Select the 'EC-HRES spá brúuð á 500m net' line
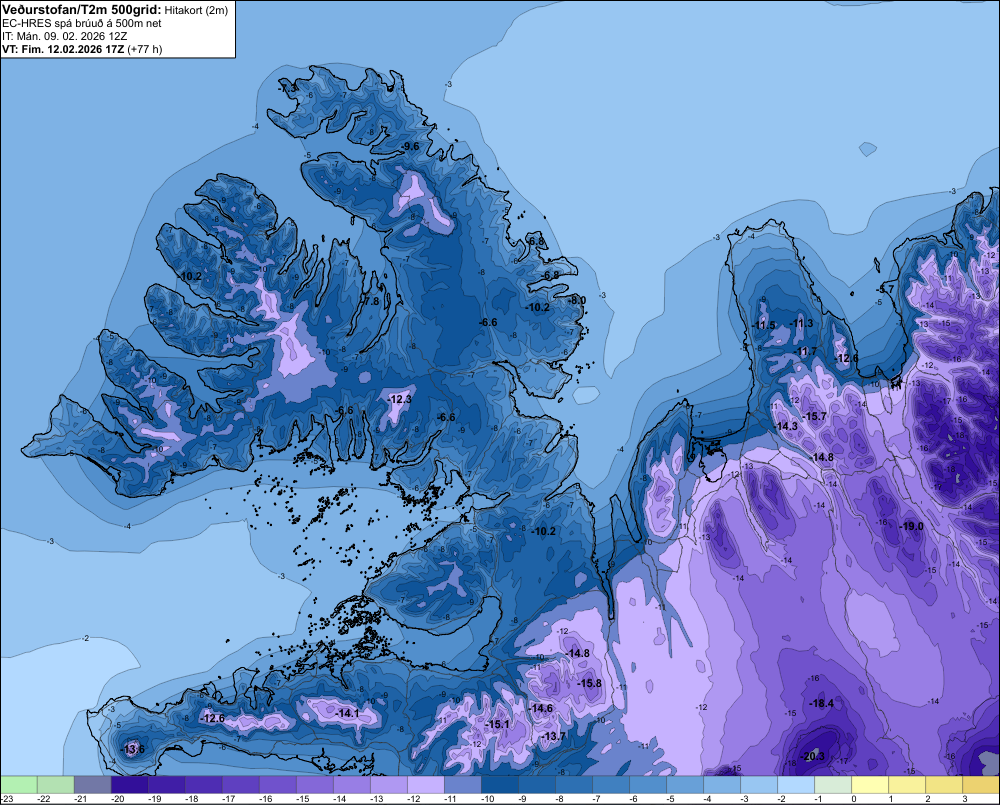The image size is (1000, 805). pos(82,23)
